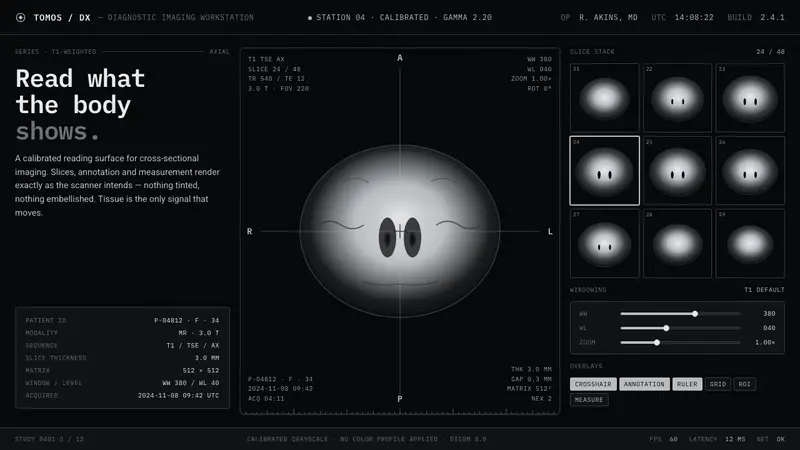The image size is (800, 450).
Task: Click the build version '2.4.1'
Action: tap(772, 17)
